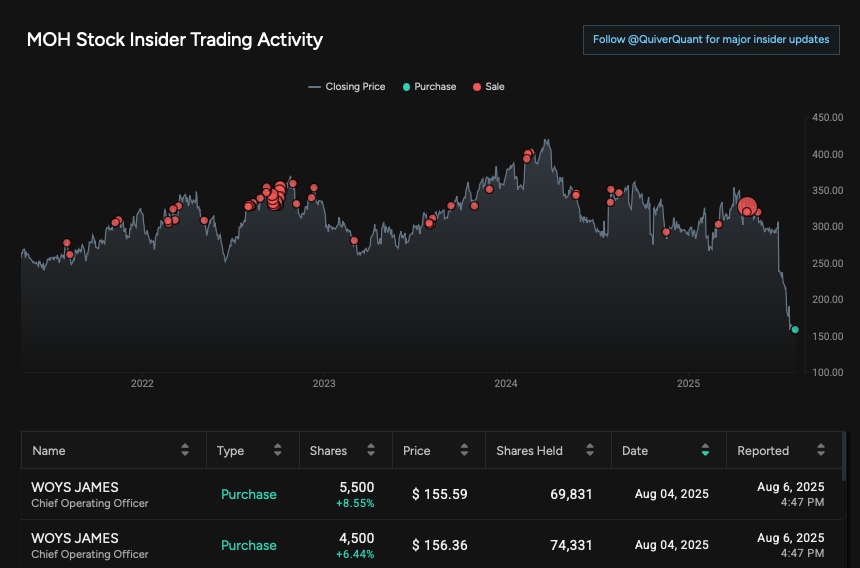The height and width of the screenshot is (568, 860).
Task: Click the $ 156.36 price cell
Action: click(x=439, y=545)
